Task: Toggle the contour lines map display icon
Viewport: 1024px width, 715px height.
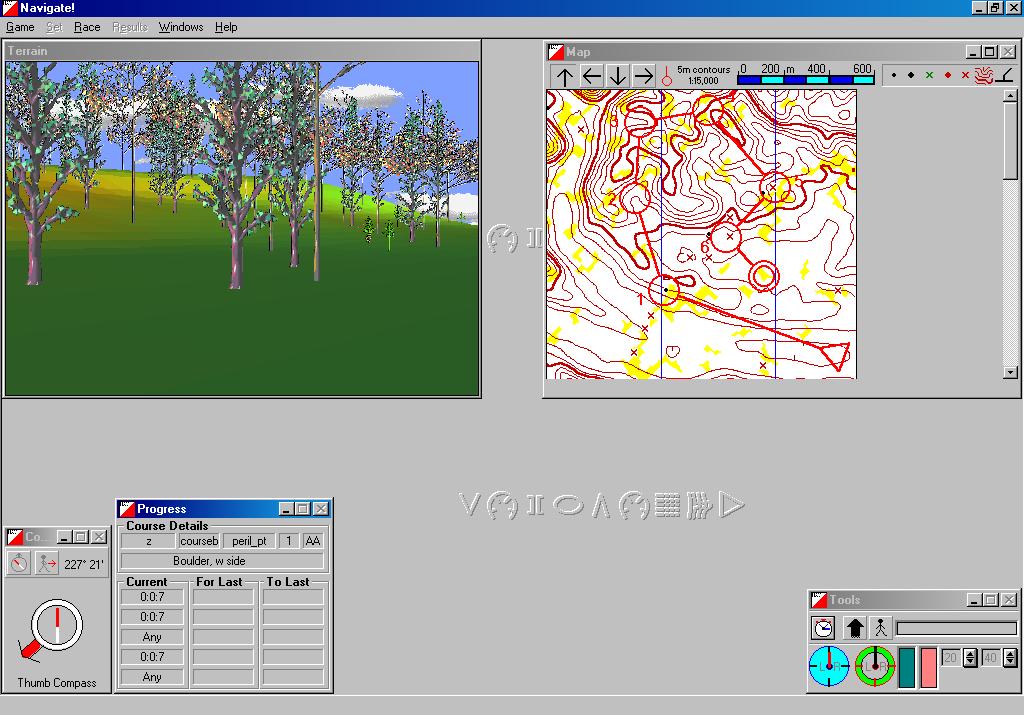Action: coord(984,75)
